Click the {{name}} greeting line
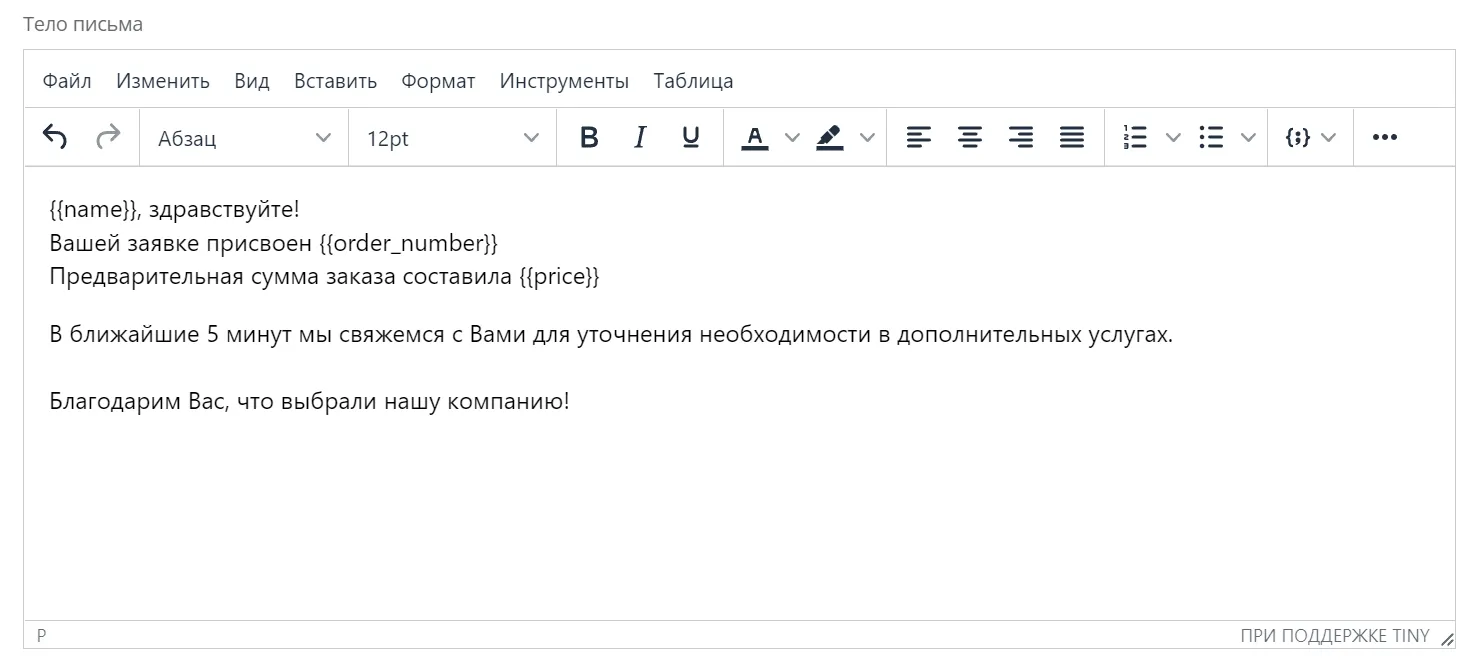Screen dimensions: 1477x670 (174, 210)
